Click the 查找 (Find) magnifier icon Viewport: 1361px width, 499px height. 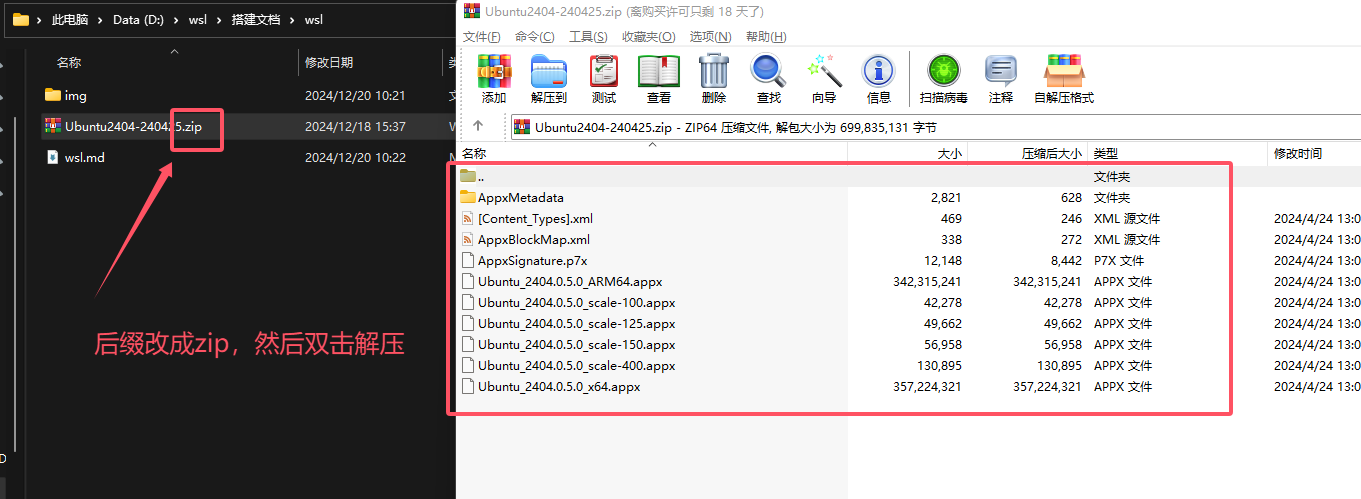click(768, 71)
